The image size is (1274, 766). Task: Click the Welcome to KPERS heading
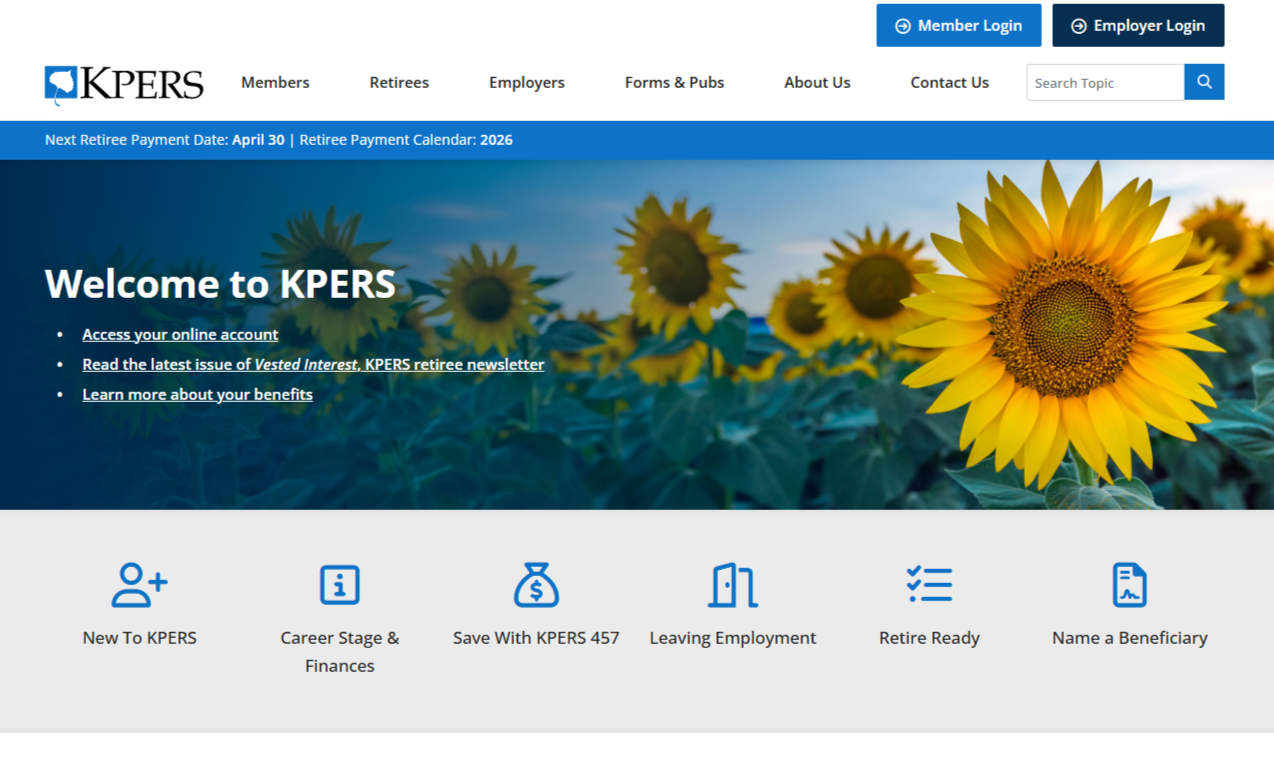click(220, 284)
